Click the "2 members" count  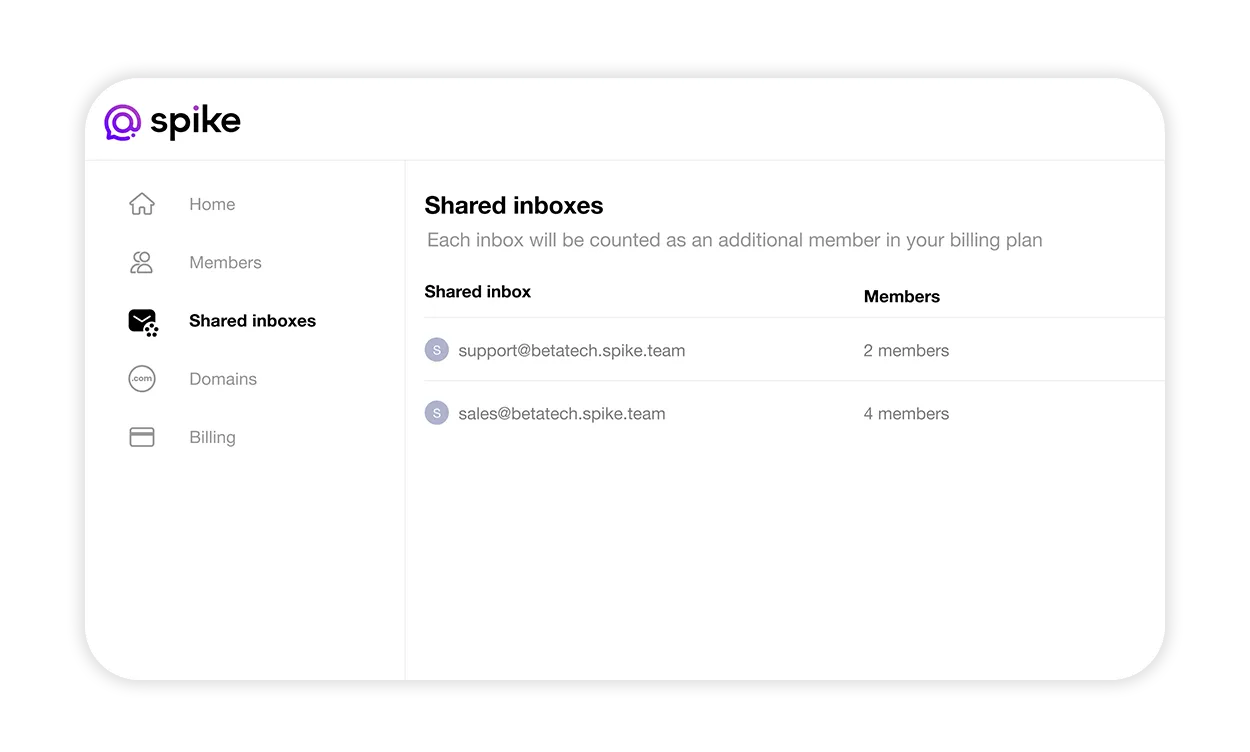click(906, 350)
